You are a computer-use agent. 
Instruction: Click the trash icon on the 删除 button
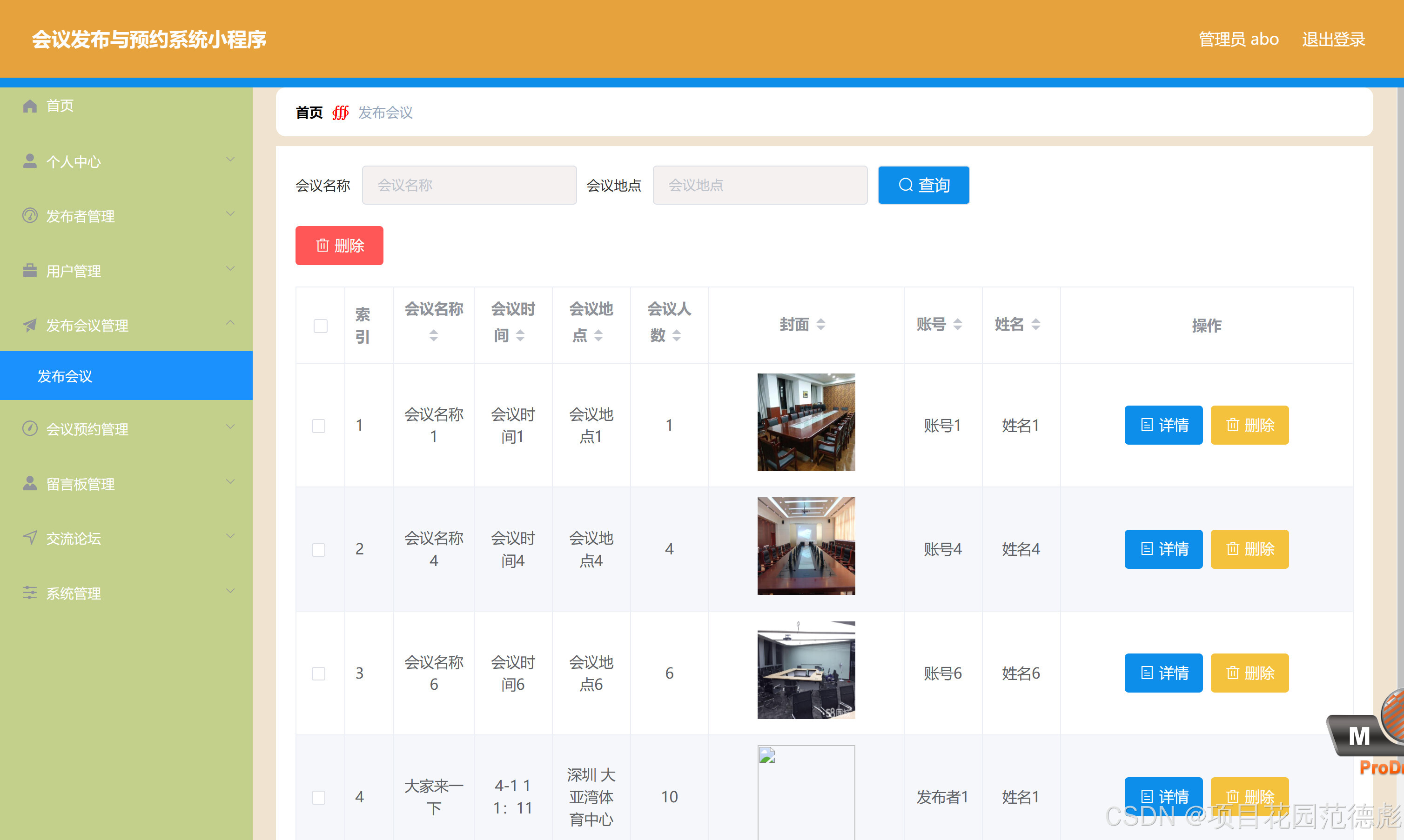(x=322, y=245)
